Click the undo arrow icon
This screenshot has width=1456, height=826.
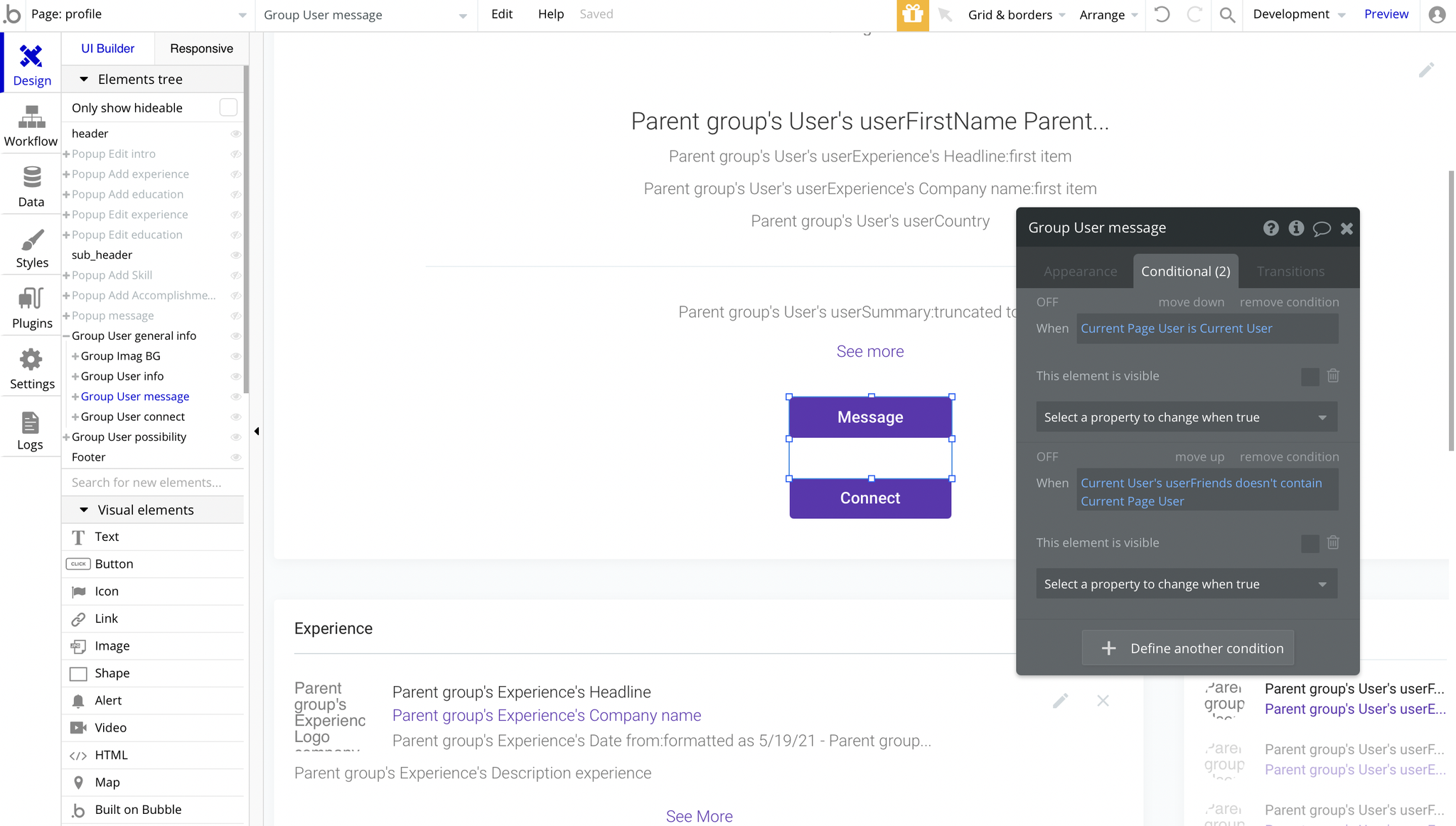point(1162,15)
